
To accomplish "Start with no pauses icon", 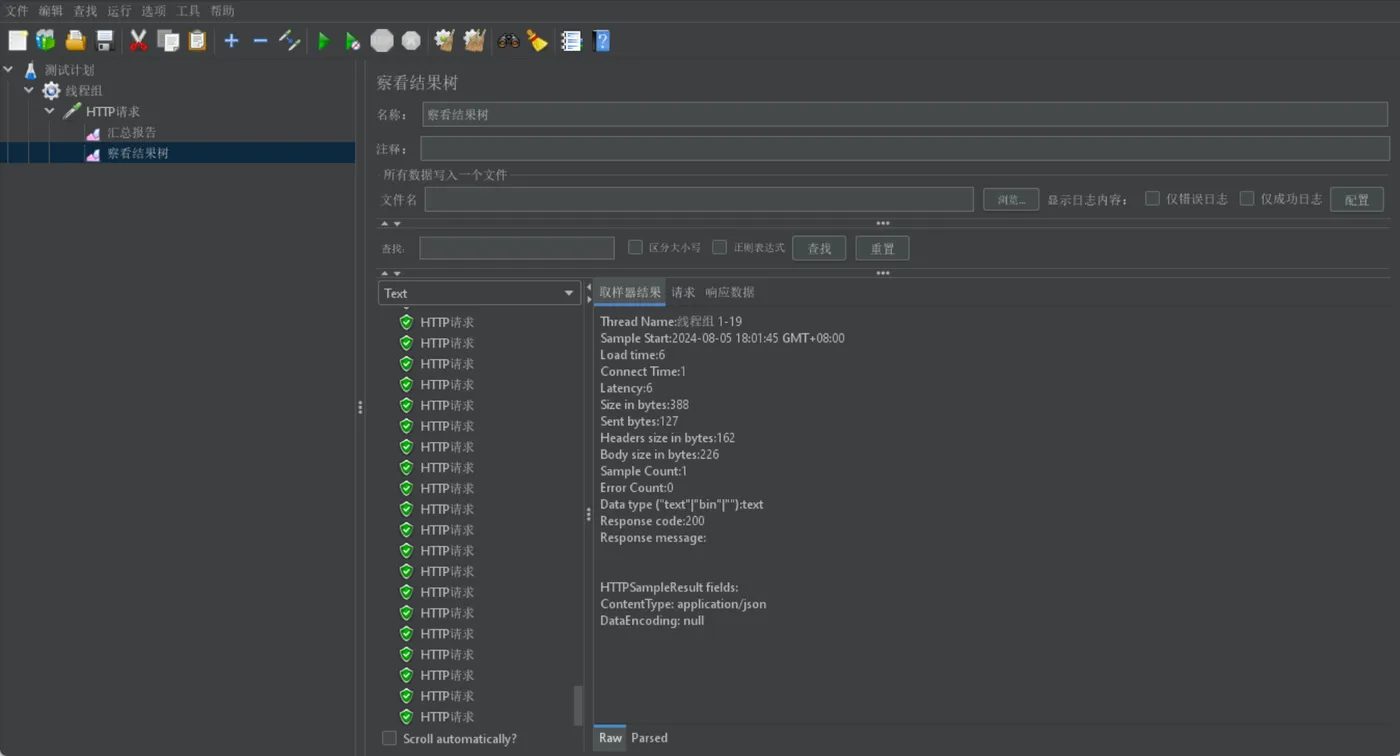I will pyautogui.click(x=352, y=41).
